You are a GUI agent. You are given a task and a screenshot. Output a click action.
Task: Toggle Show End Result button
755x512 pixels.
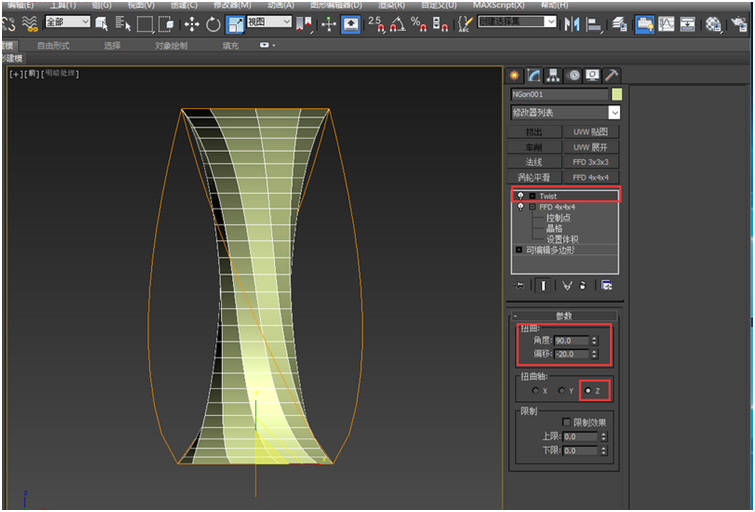tap(543, 286)
